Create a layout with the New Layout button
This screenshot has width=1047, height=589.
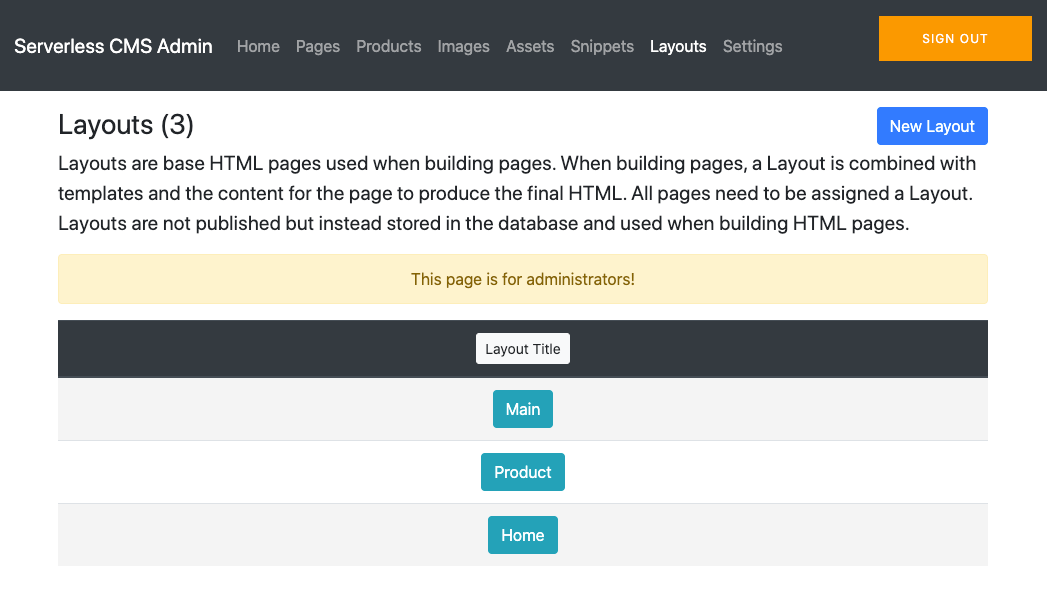click(x=932, y=126)
